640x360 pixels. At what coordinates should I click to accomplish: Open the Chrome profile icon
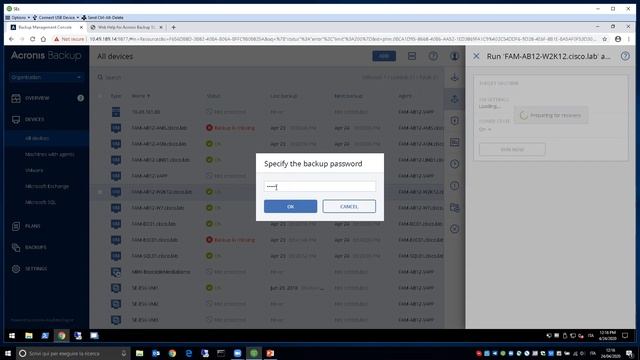(x=618, y=39)
